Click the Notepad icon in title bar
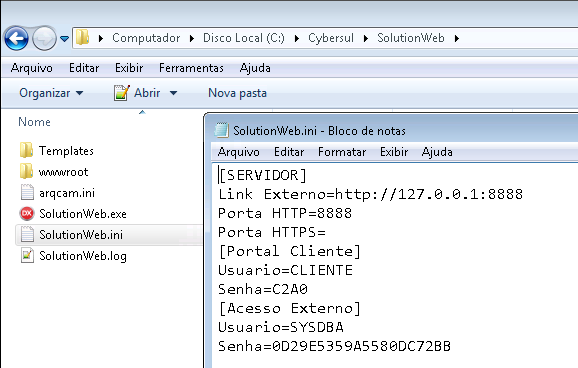578x368 pixels. [222, 131]
